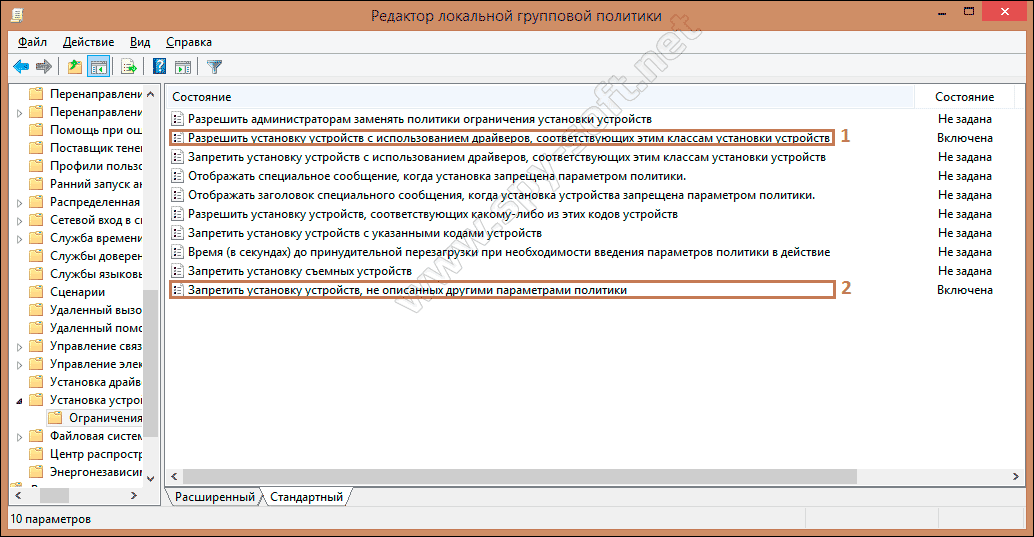Go up one level with folder icon
Screen dimensions: 1034x537
pyautogui.click(x=75, y=67)
